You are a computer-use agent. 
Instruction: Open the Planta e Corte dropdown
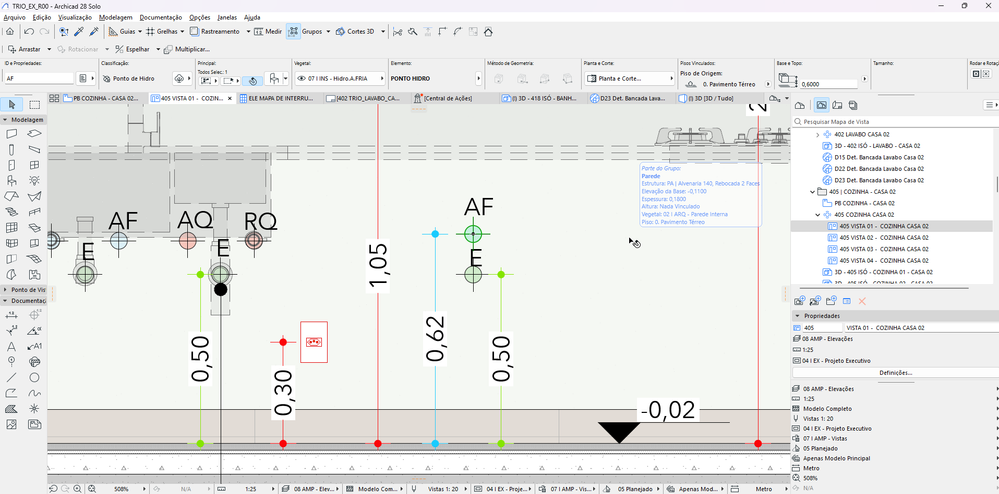tap(629, 78)
